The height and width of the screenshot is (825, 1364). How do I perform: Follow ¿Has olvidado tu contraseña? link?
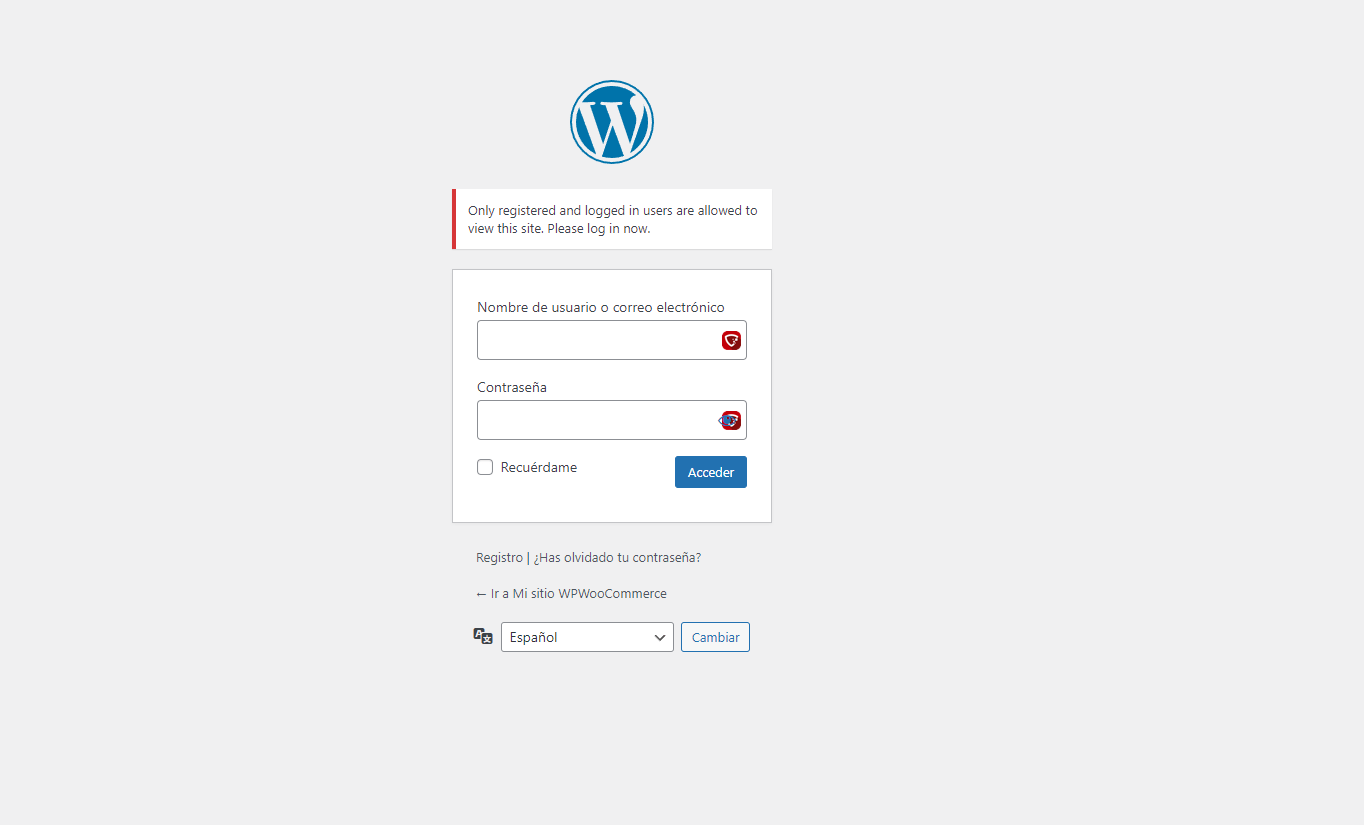click(x=617, y=558)
